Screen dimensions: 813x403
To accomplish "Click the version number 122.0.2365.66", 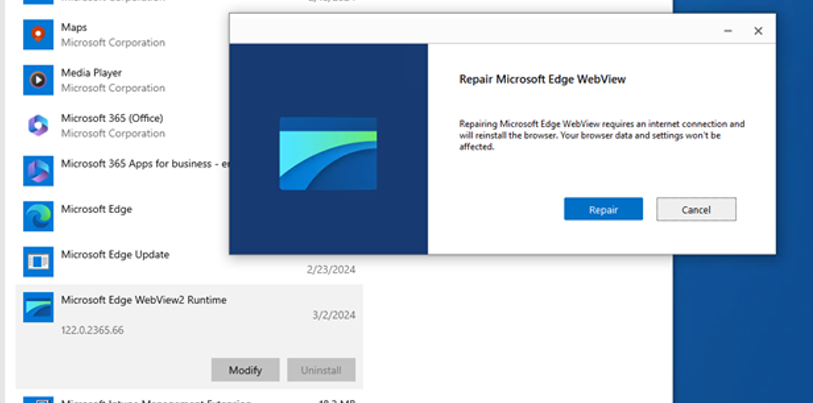I will click(x=92, y=330).
